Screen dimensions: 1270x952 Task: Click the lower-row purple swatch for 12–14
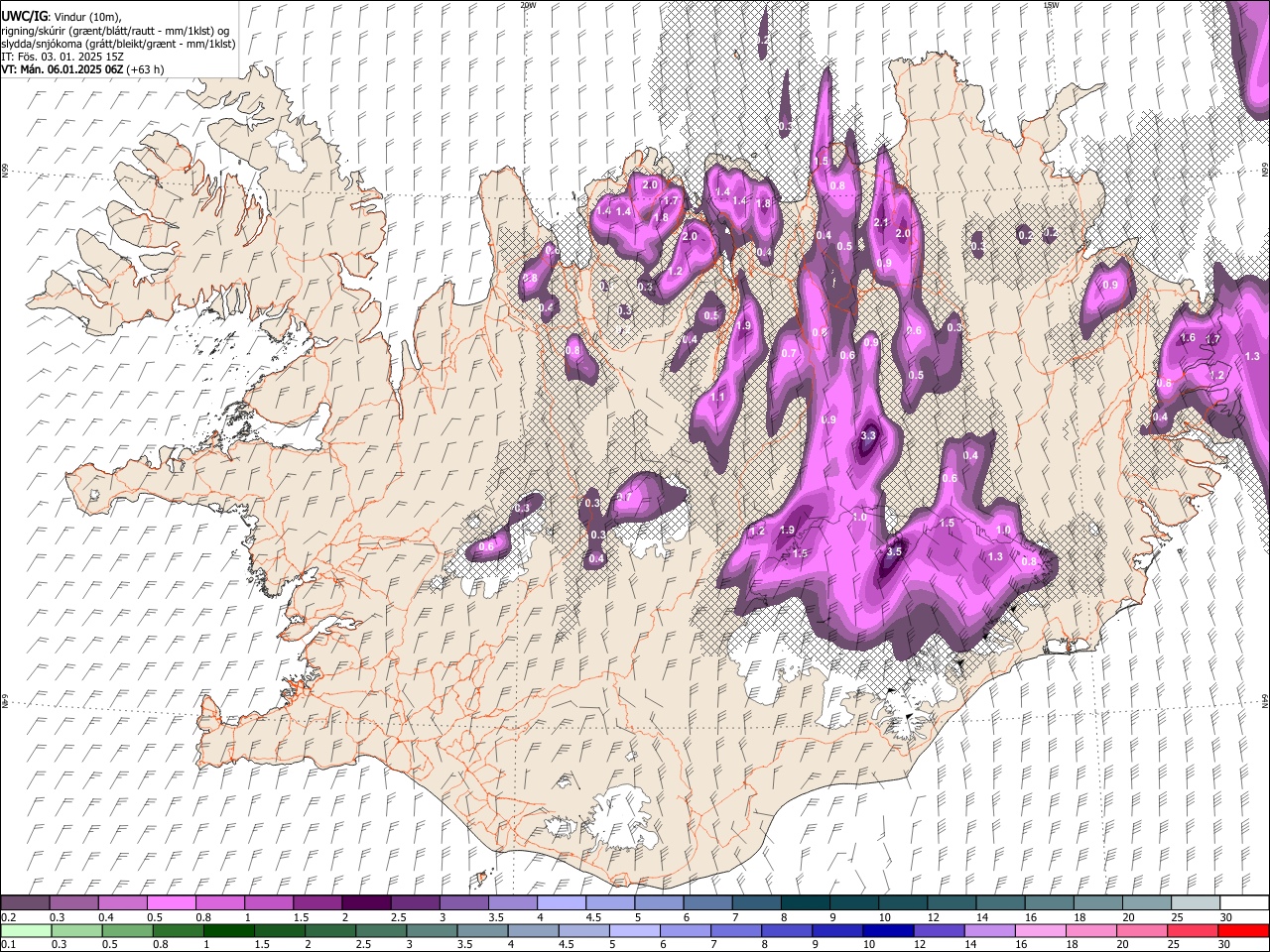point(938,930)
